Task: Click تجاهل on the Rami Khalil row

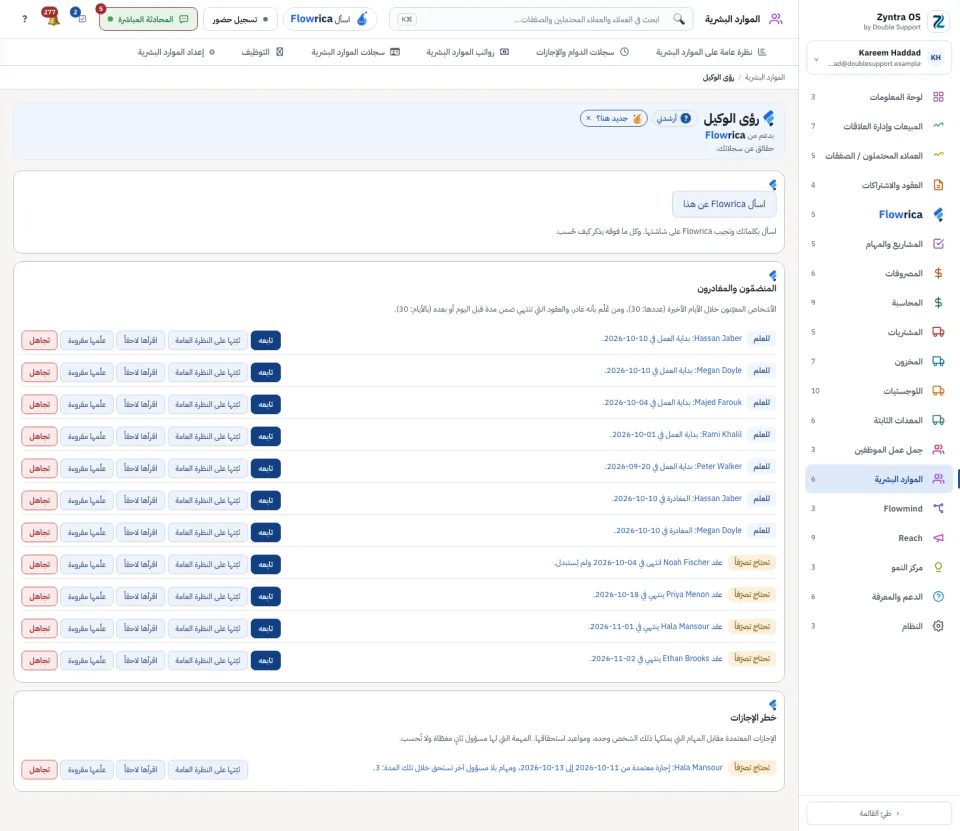Action: click(39, 436)
